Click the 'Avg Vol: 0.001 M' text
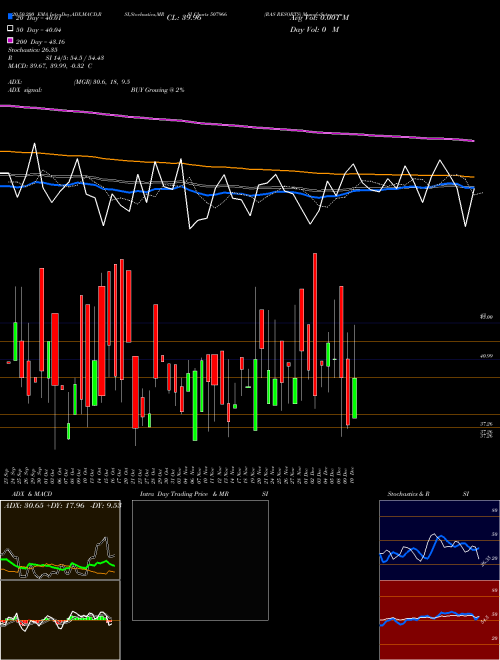 pos(319,18)
